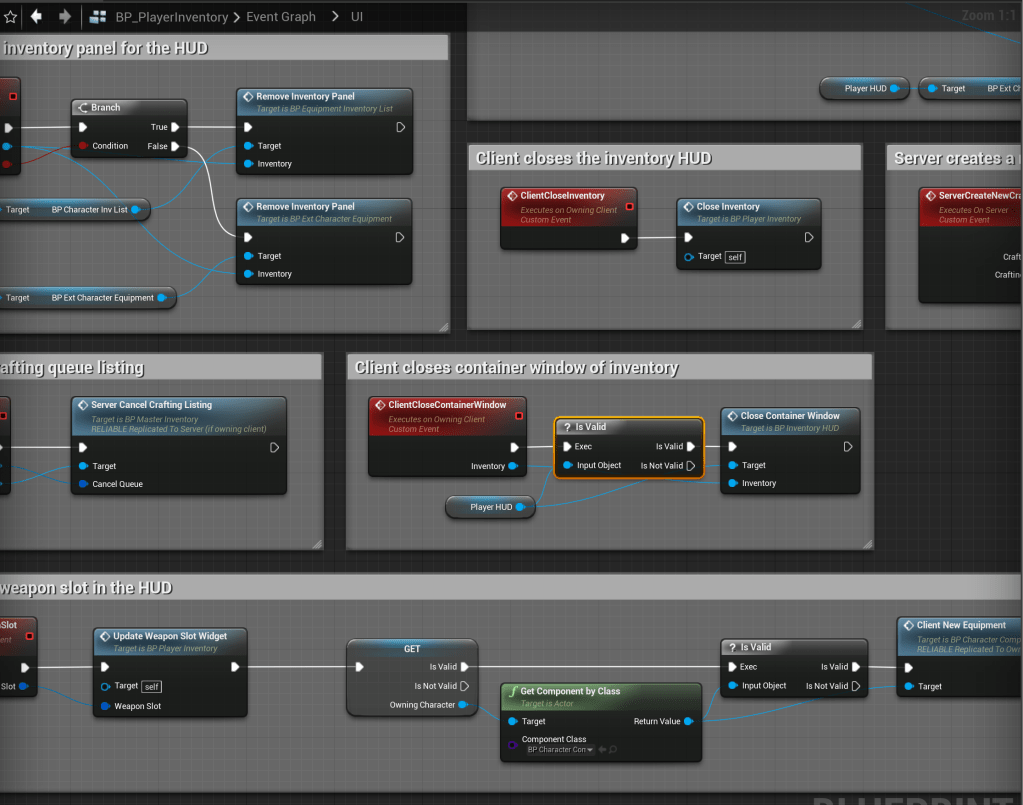The width and height of the screenshot is (1023, 805).
Task: Click the favorite star icon in breadcrumb bar
Action: point(10,17)
